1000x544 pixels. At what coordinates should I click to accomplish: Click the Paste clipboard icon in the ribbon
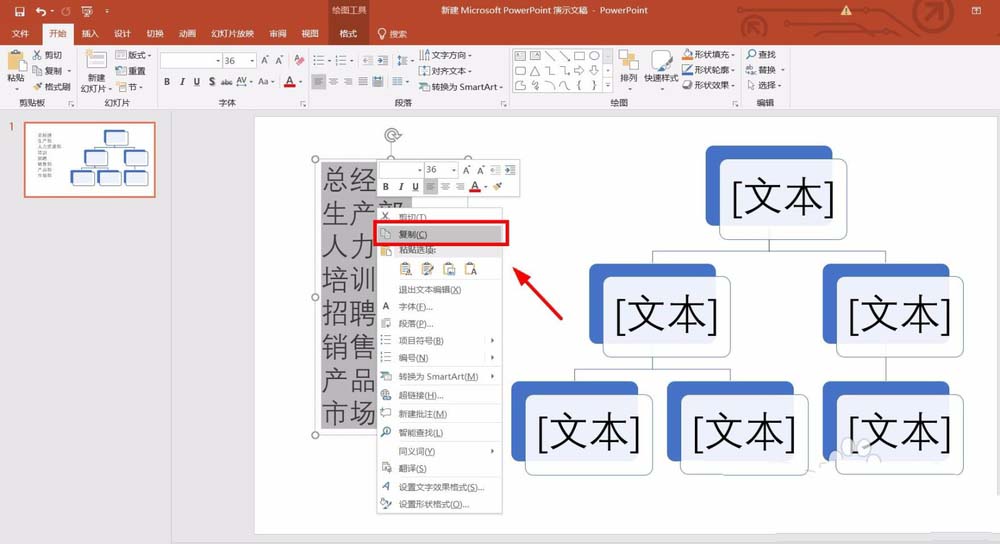coord(15,61)
